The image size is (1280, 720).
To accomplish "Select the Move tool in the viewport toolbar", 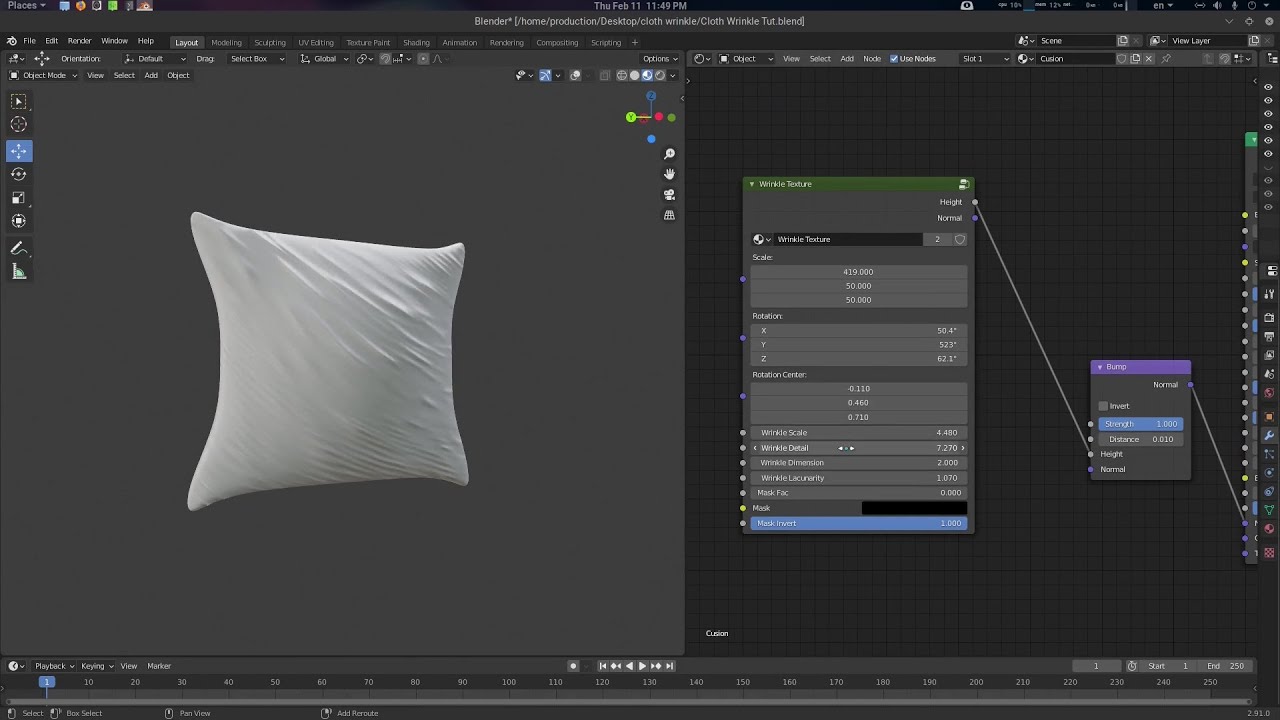I will (x=18, y=151).
